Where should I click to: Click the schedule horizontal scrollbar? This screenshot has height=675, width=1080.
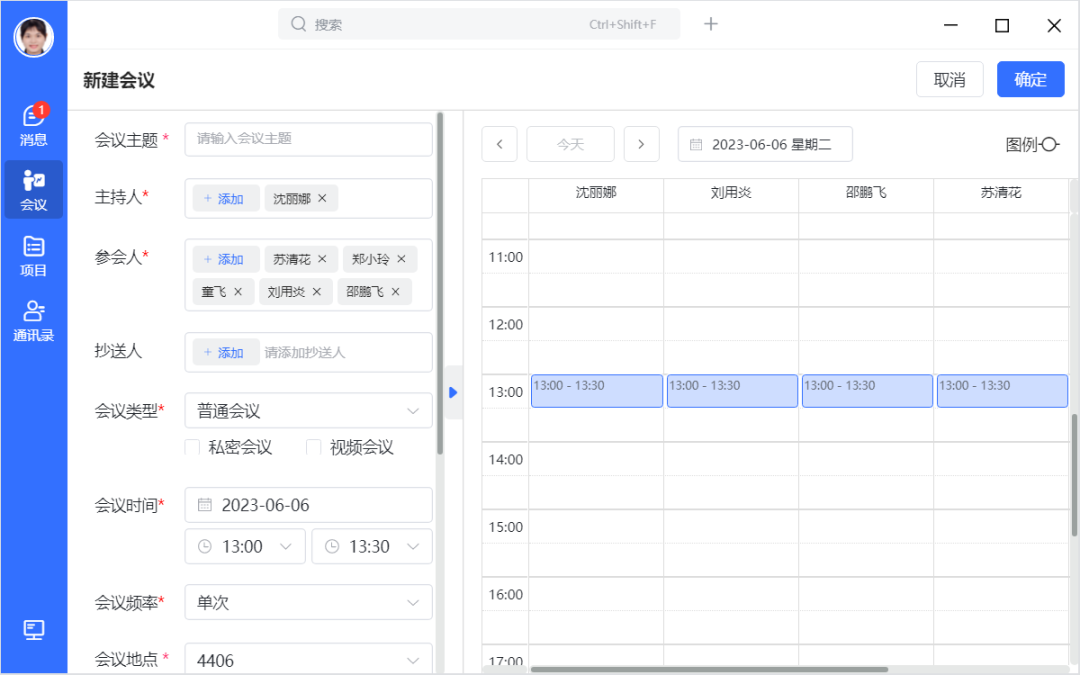click(709, 669)
